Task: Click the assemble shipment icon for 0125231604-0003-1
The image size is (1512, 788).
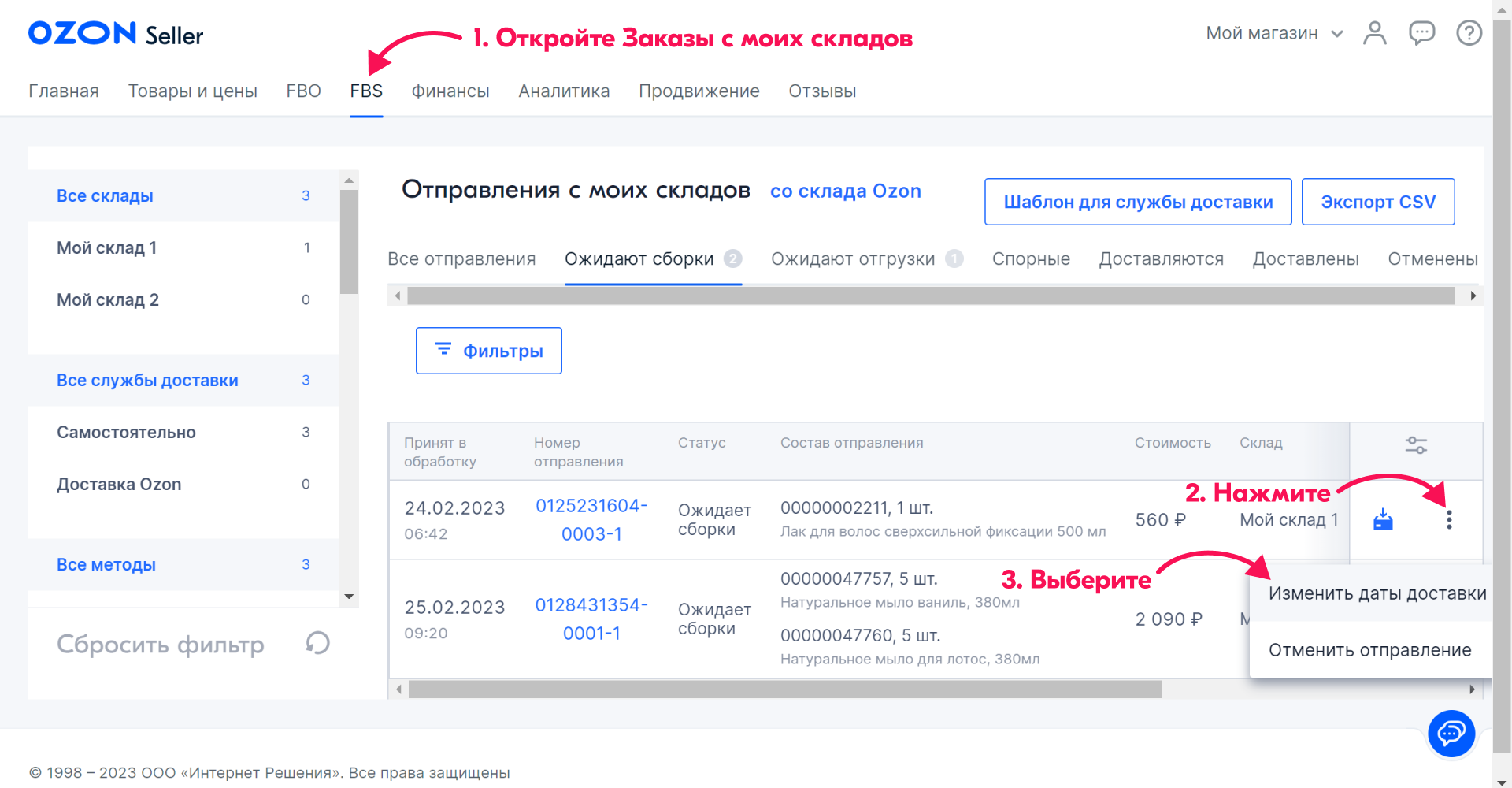Action: [x=1384, y=519]
